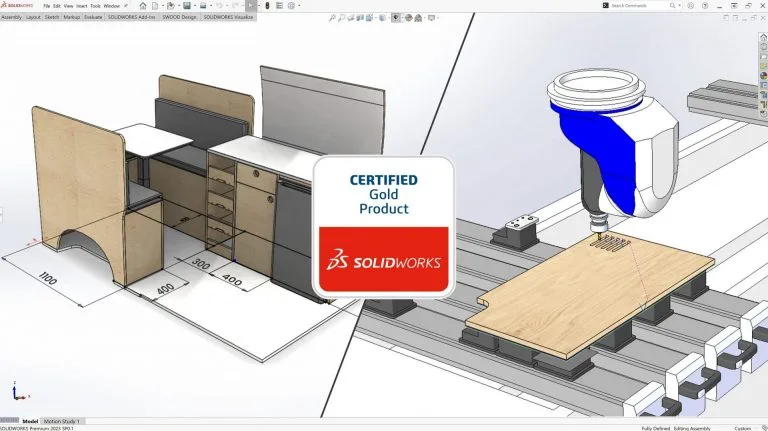Click the Custom units status entry
The image size is (768, 431).
tap(743, 429)
